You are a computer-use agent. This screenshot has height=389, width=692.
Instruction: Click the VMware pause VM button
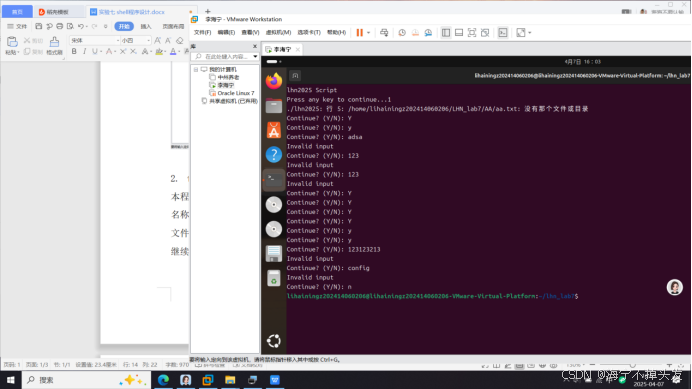click(x=360, y=33)
